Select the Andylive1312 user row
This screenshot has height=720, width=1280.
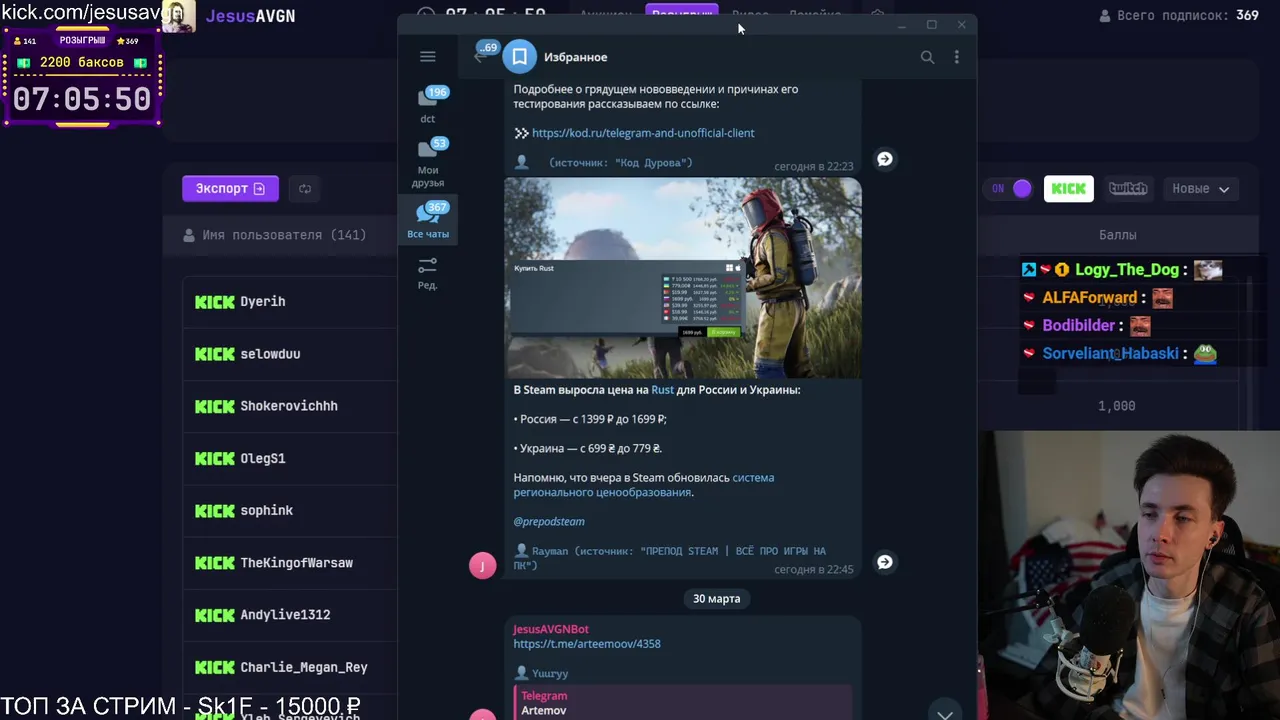click(290, 614)
